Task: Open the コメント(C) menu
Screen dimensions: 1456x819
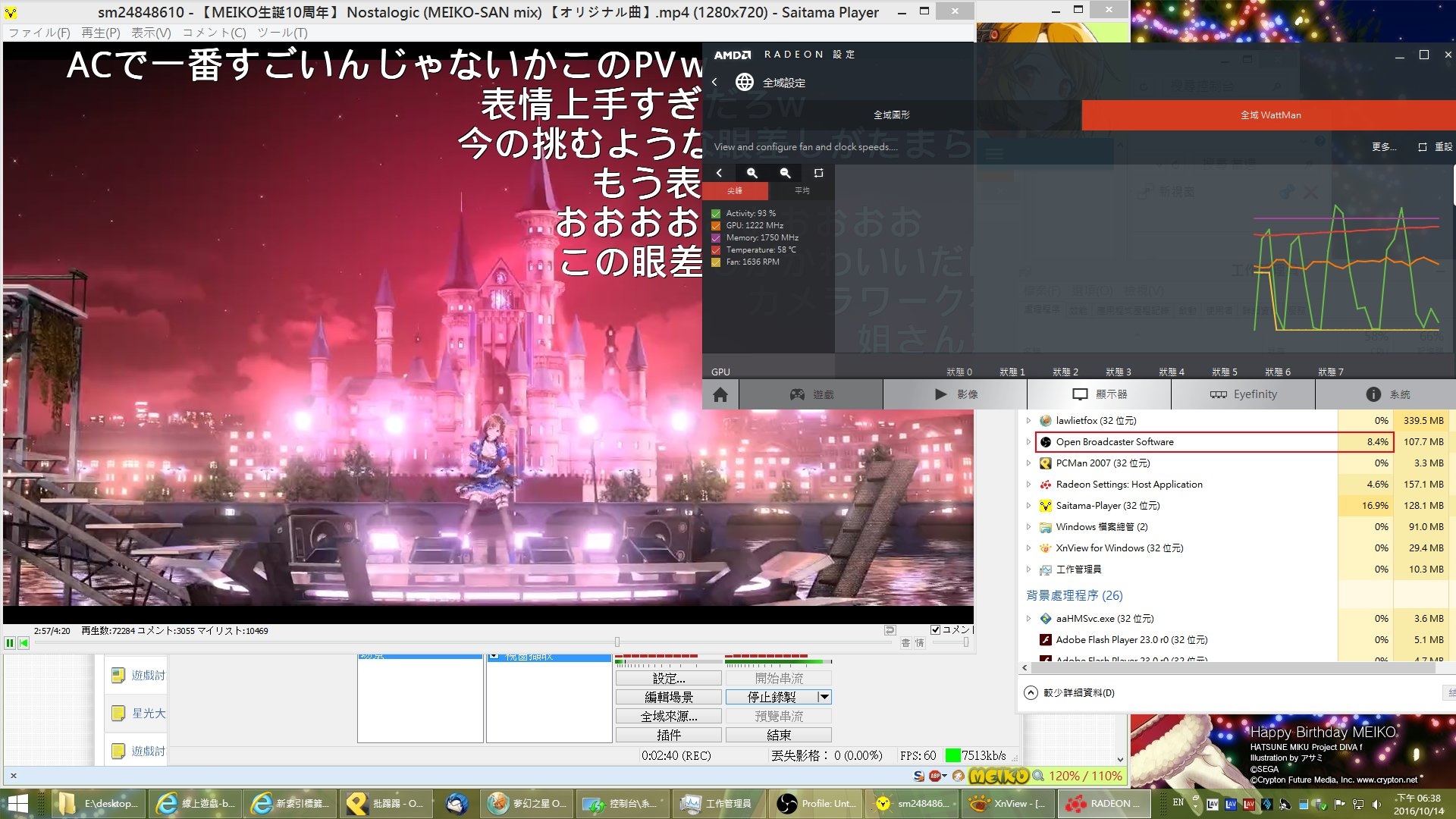Action: tap(214, 33)
